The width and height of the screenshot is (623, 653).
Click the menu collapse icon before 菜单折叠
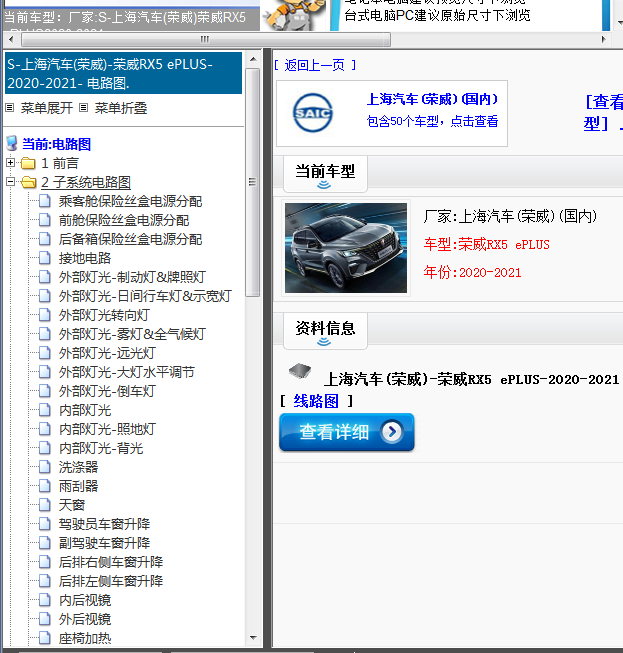[84, 108]
